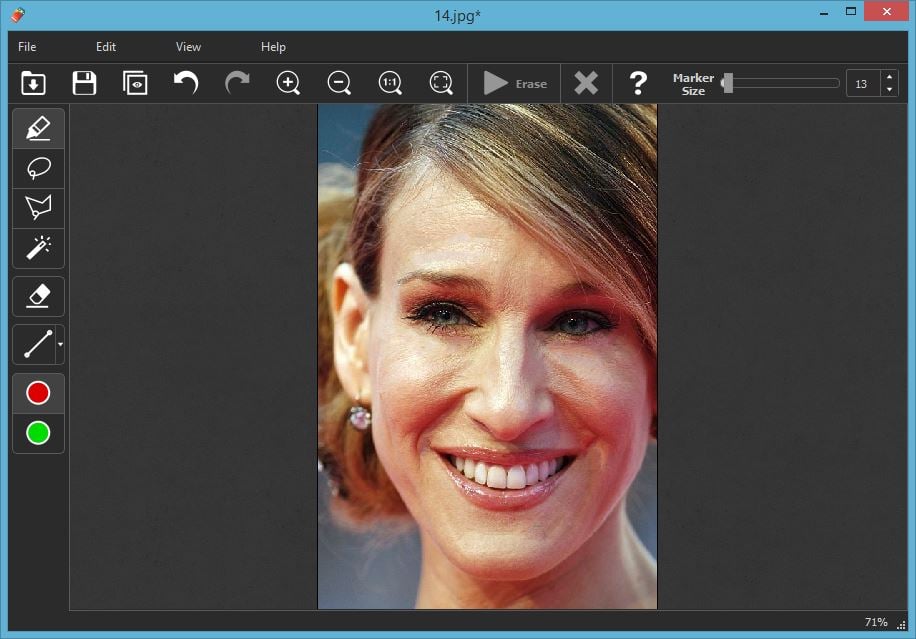This screenshot has height=639, width=916.
Task: Click the Open image icon
Action: click(33, 83)
